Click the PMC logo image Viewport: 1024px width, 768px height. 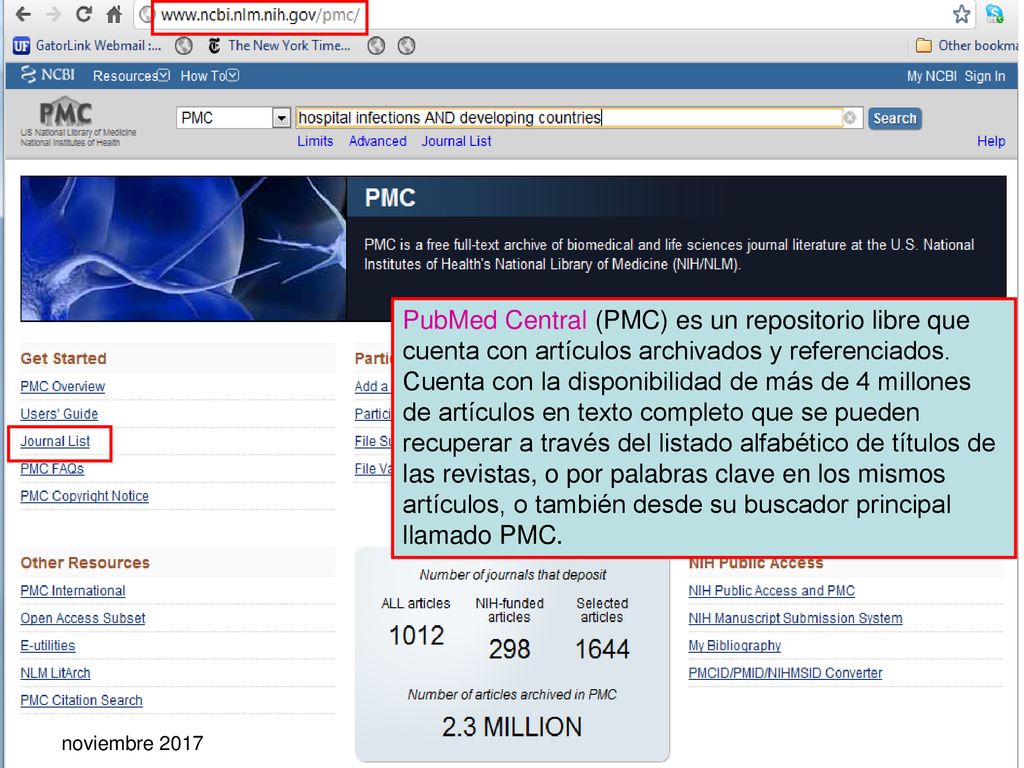66,113
